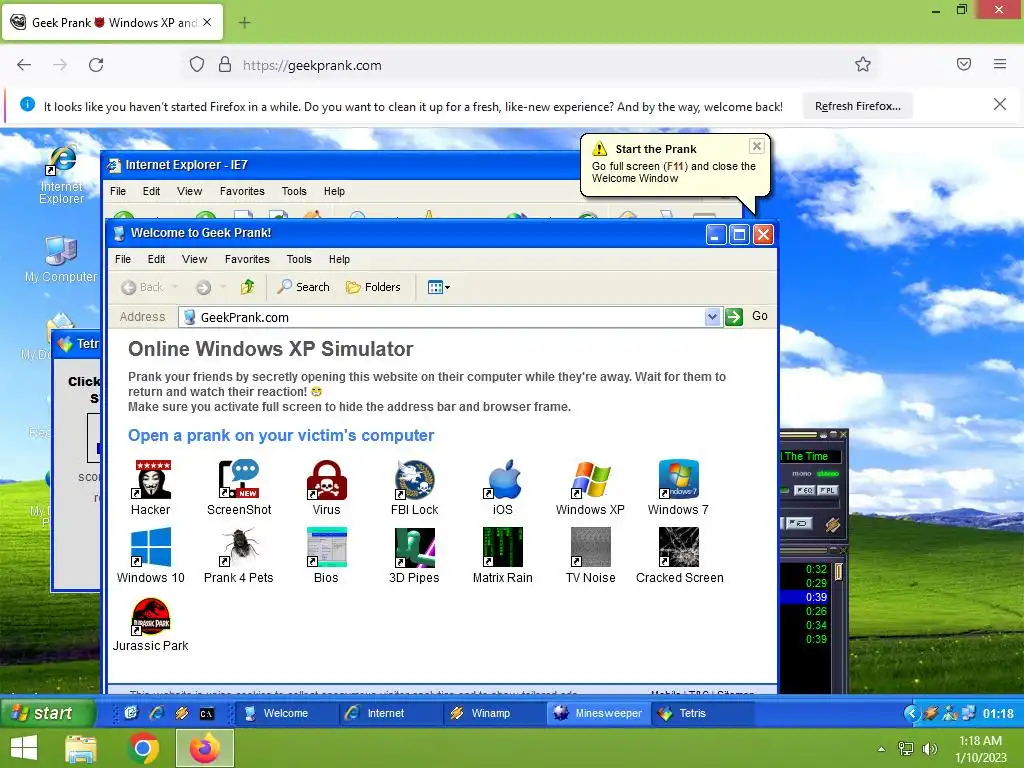
Task: Open File menu in Welcome window
Action: pyautogui.click(x=123, y=259)
